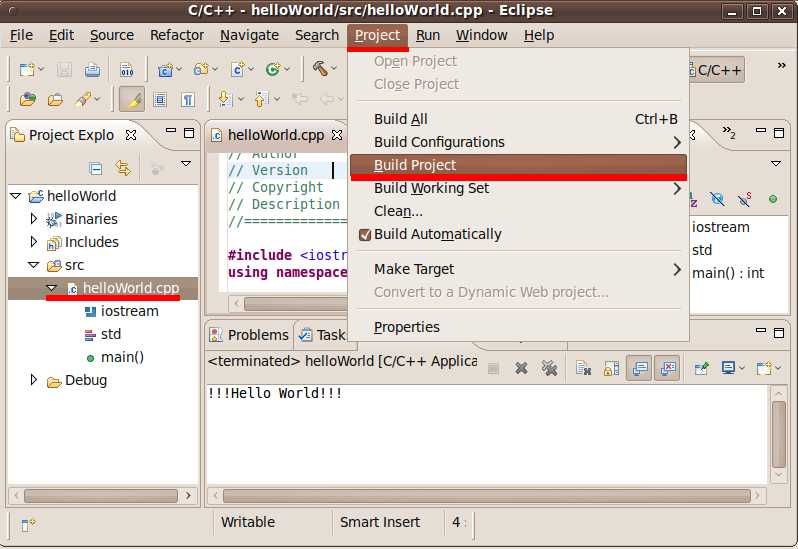
Task: Expand the Debug folder node
Action: click(34, 380)
